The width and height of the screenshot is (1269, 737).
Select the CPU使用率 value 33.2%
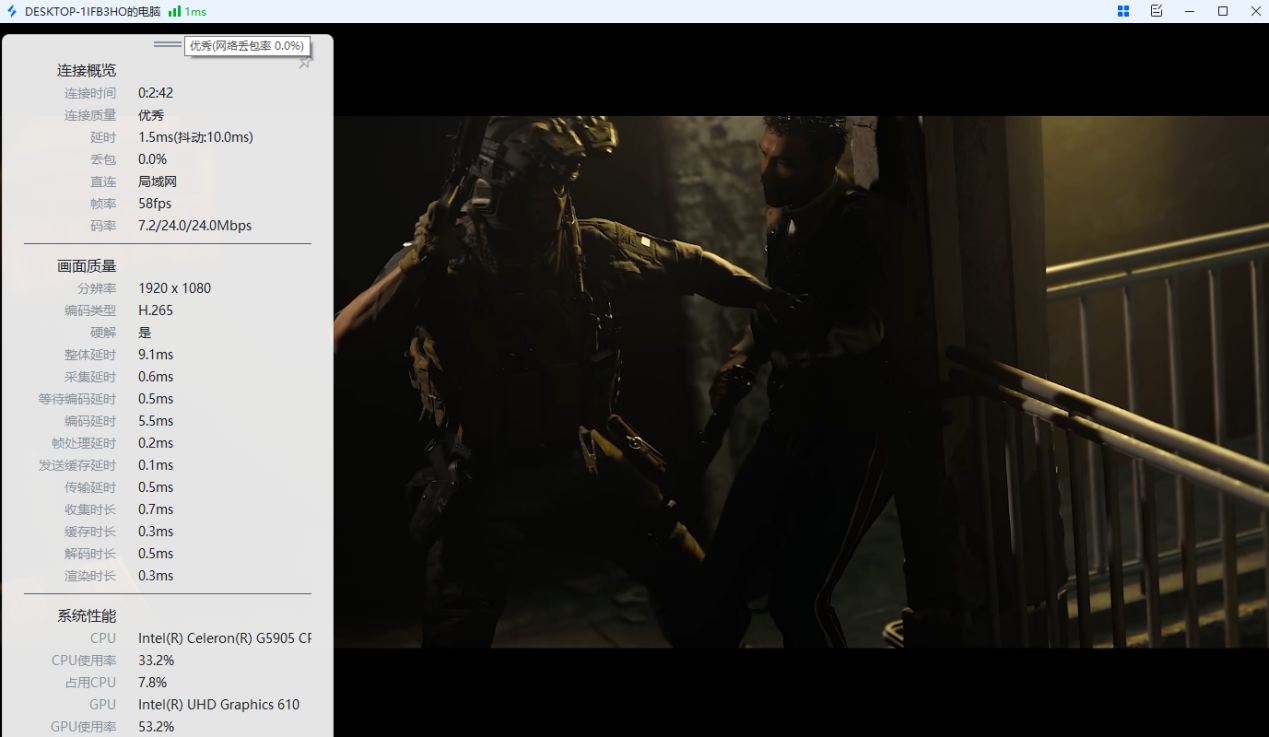pos(157,660)
